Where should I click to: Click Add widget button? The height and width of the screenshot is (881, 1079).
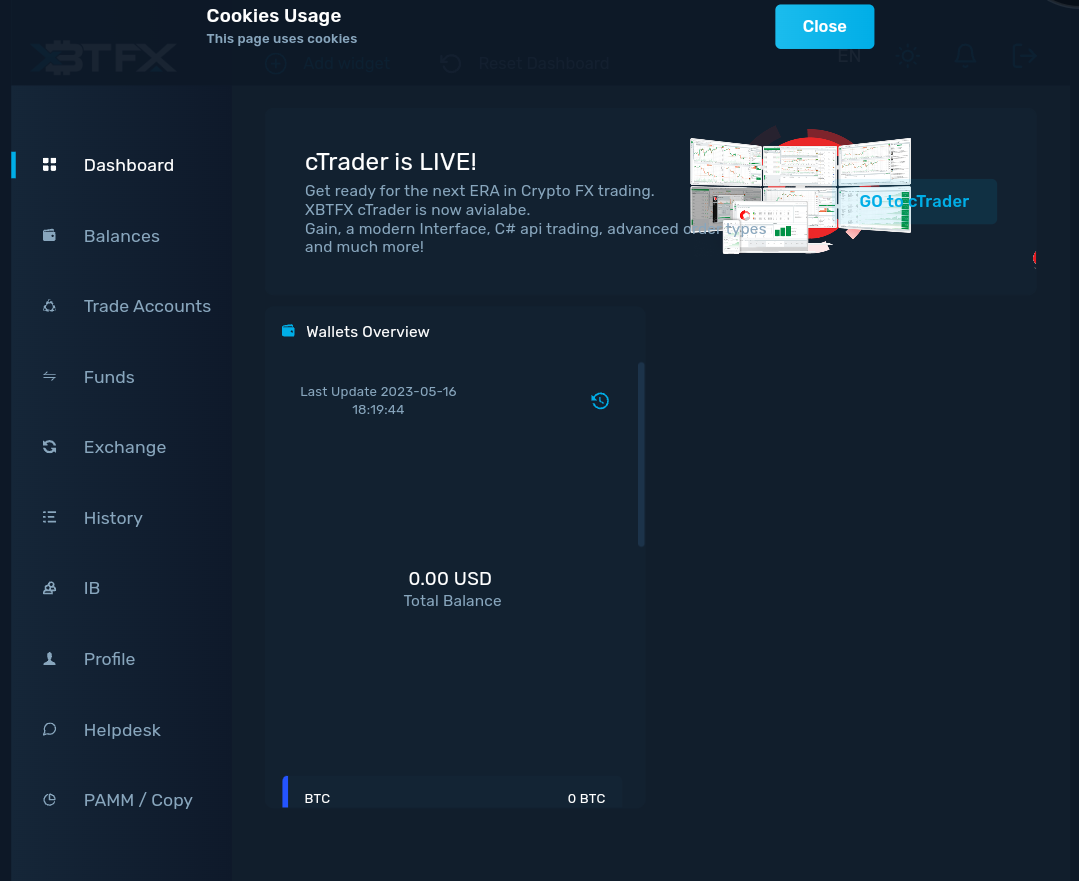point(328,64)
